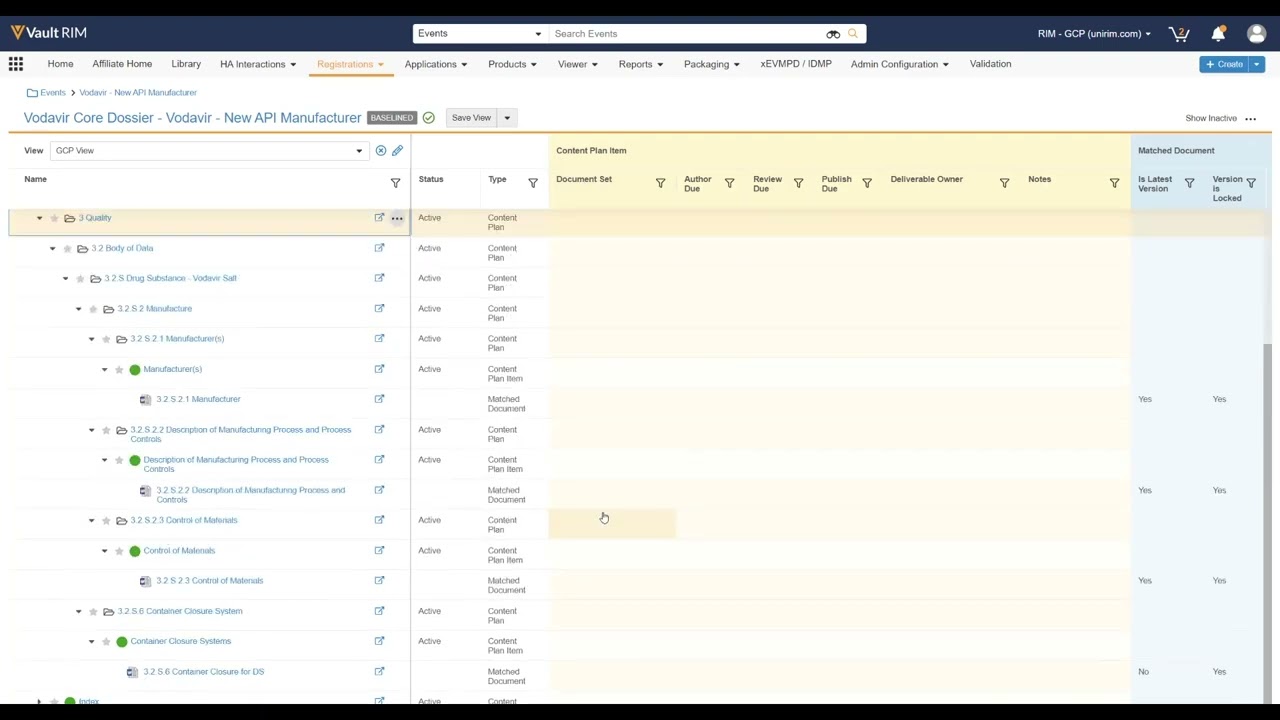Image resolution: width=1280 pixels, height=720 pixels.
Task: Collapse the 3.2.S.2 Manufacture node
Action: (x=78, y=309)
